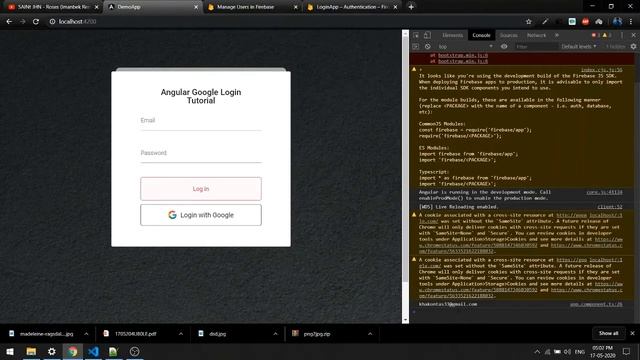Click the Show all downloads button
The height and width of the screenshot is (360, 640).
coord(608,333)
